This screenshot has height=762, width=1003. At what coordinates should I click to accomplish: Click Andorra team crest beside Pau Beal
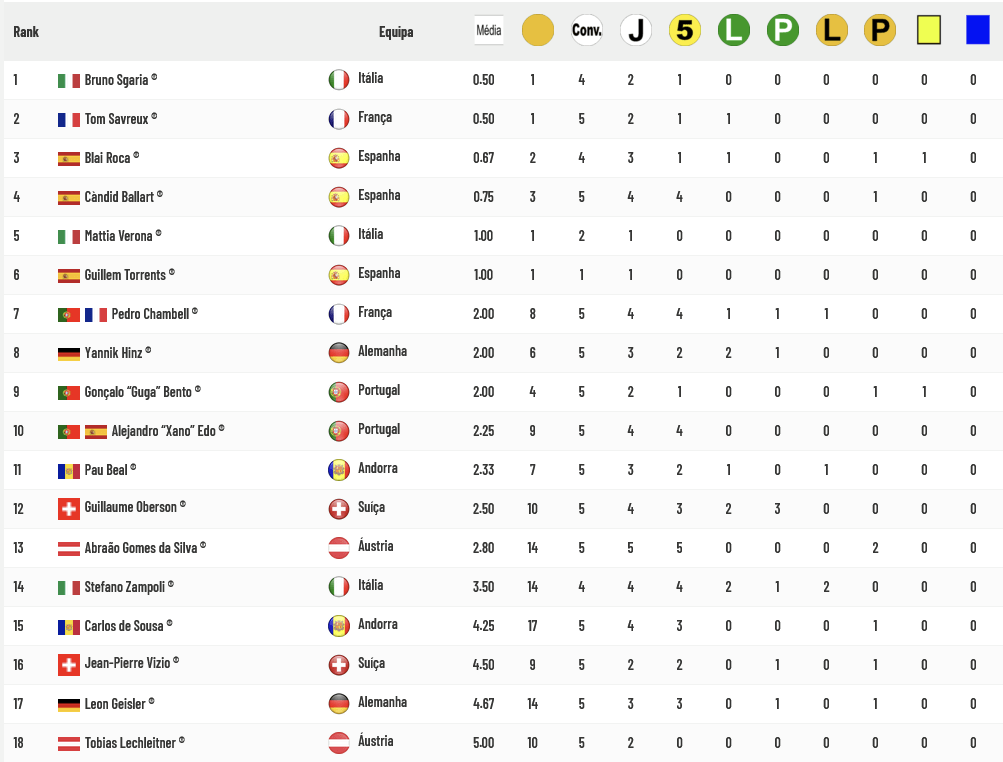(x=338, y=470)
